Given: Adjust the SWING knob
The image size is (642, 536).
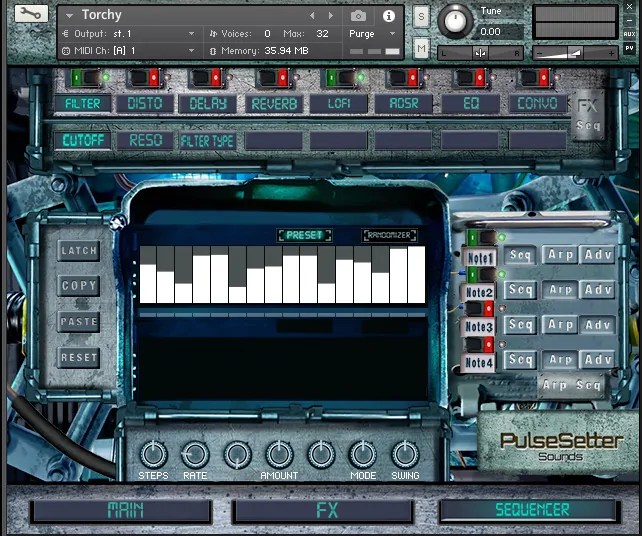Looking at the screenshot, I should click(405, 455).
